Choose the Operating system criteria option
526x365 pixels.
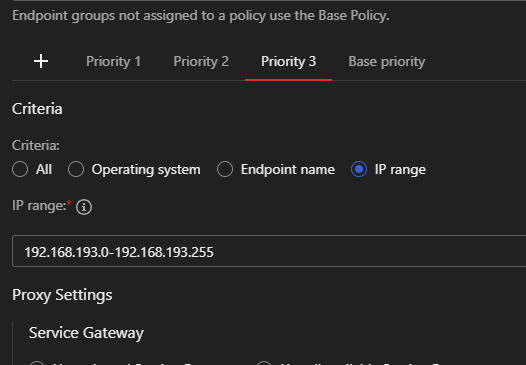76,169
